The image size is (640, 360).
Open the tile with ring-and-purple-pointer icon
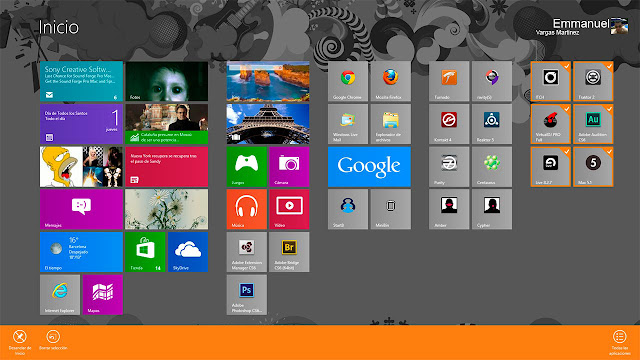(x=492, y=81)
